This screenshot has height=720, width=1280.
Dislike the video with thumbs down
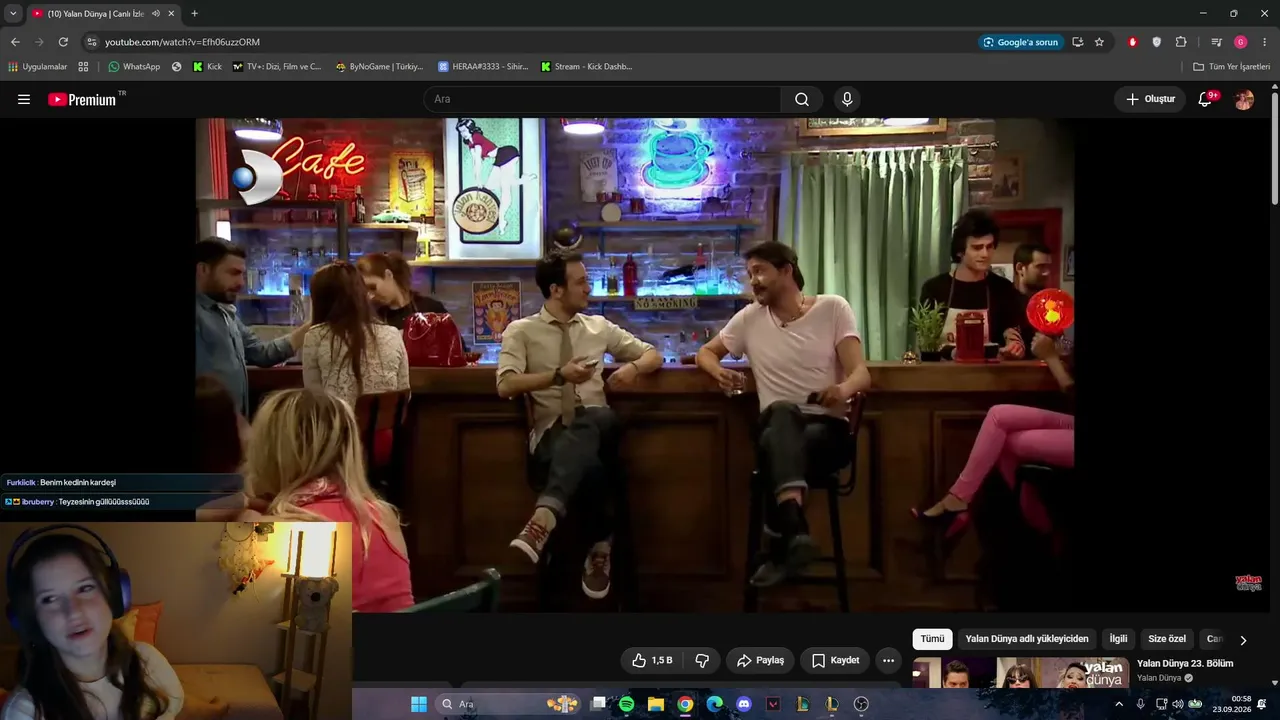702,660
